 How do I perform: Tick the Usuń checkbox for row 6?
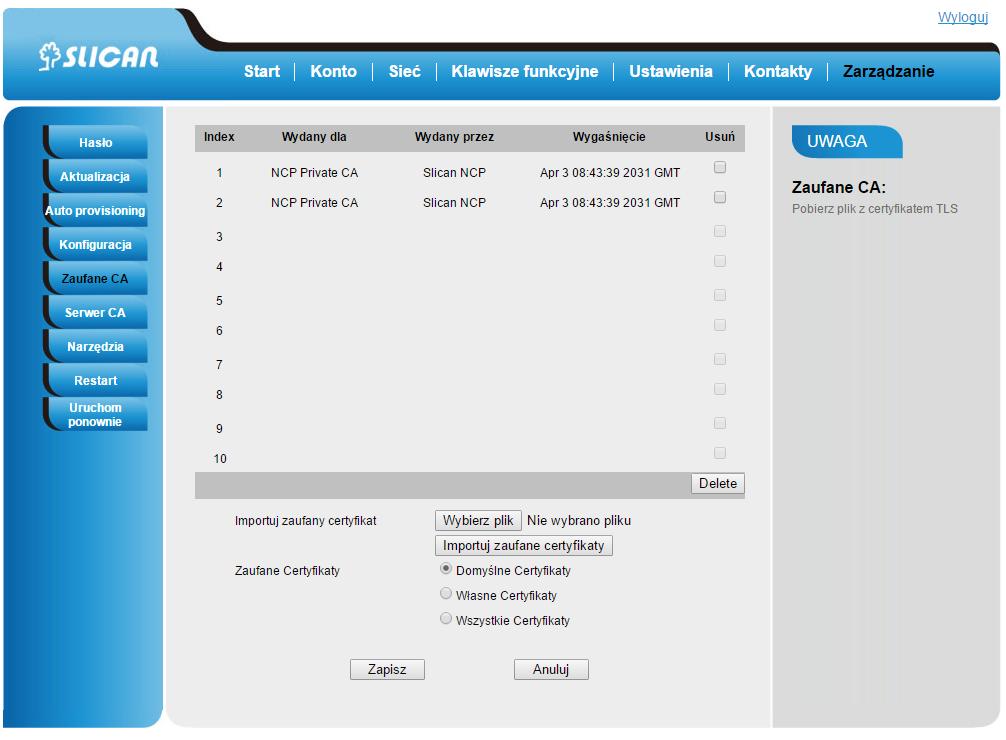click(x=720, y=325)
